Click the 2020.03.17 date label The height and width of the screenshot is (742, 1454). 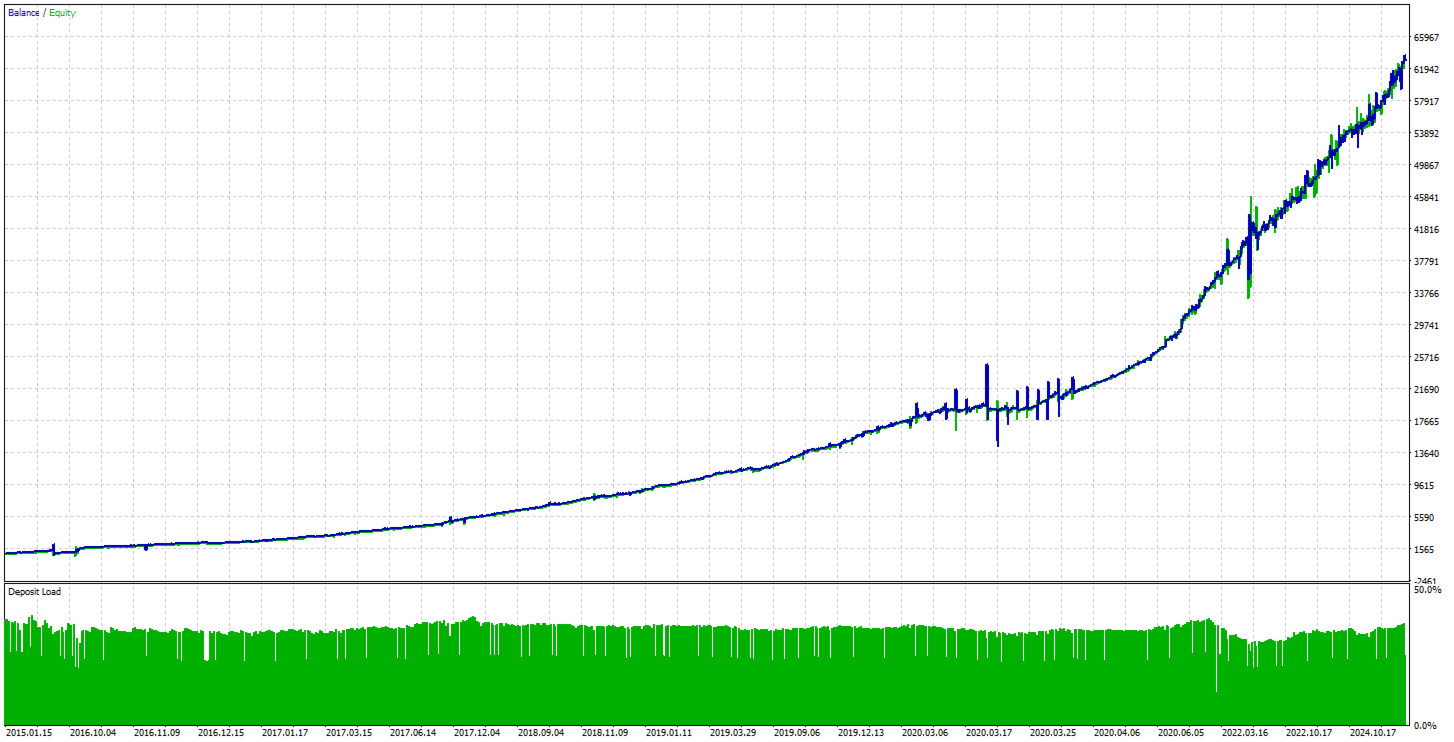989,733
